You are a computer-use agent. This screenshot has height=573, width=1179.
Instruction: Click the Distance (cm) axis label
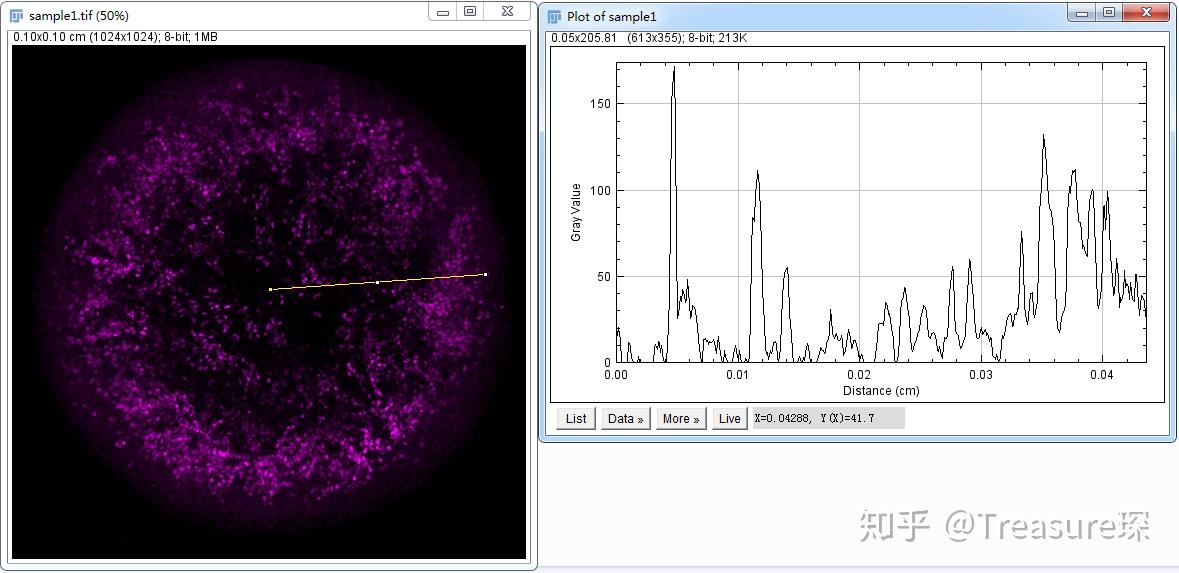(880, 391)
